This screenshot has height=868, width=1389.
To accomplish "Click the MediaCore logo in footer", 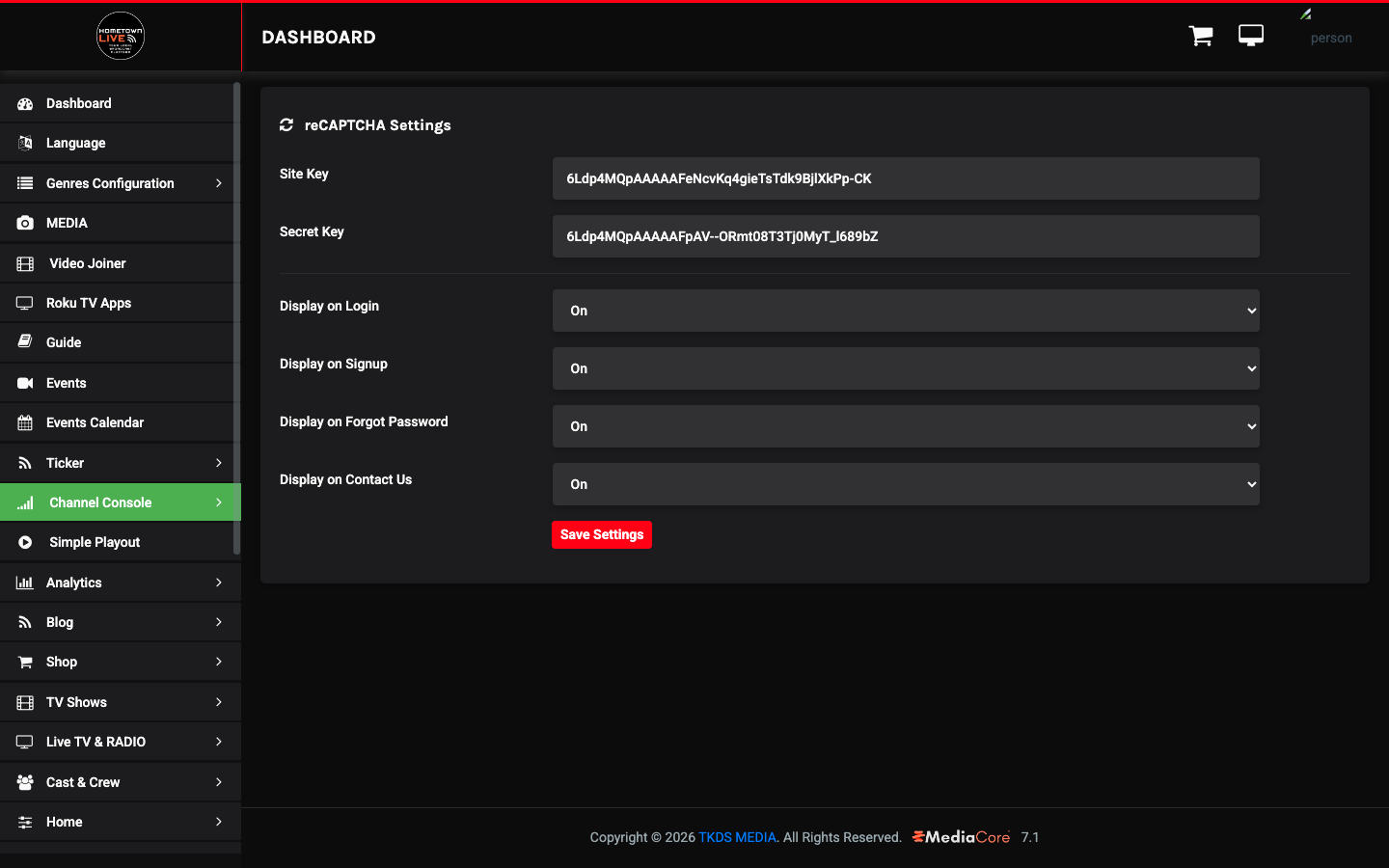I will point(961,836).
